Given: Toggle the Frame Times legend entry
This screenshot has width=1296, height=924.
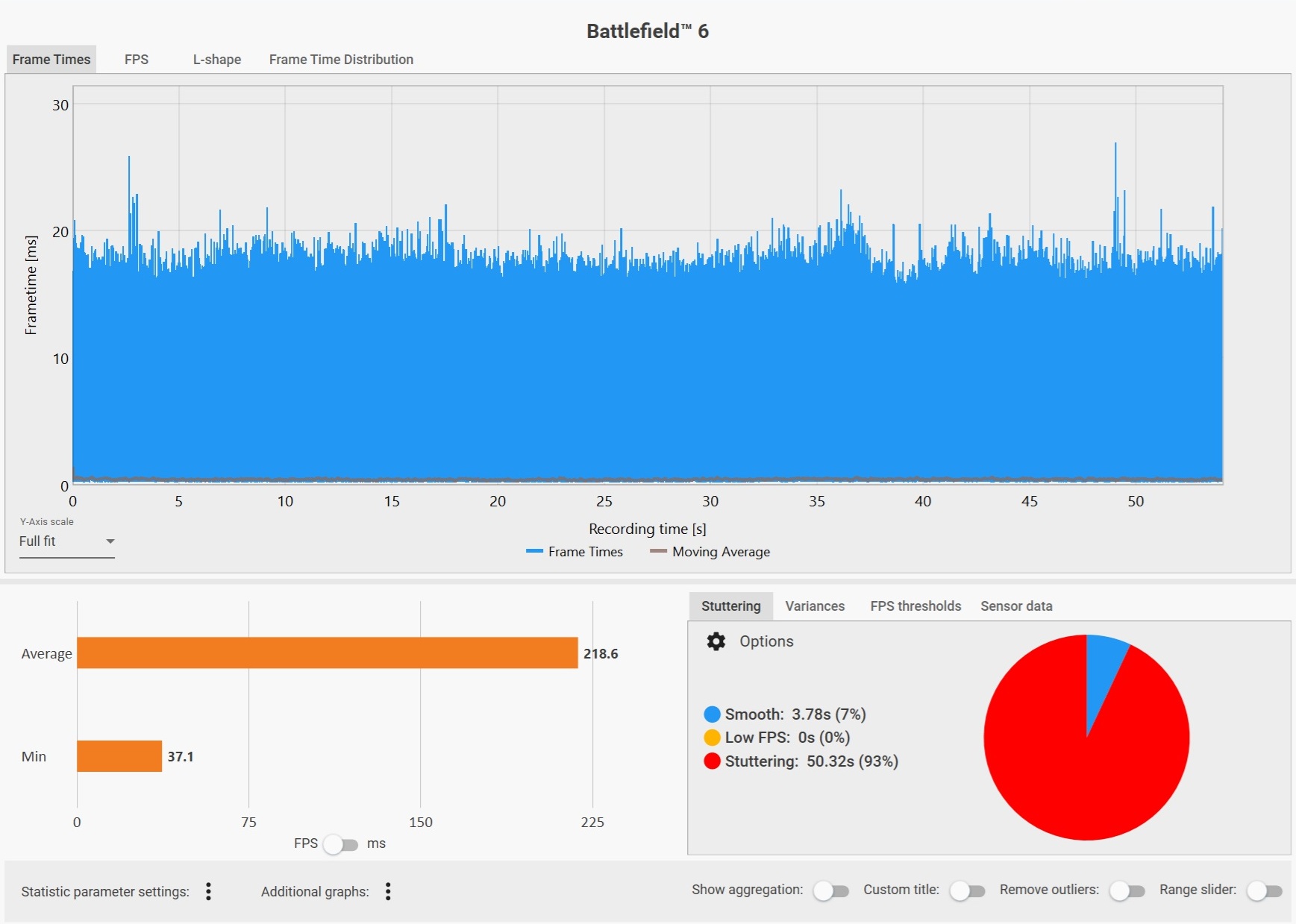Looking at the screenshot, I should (575, 552).
